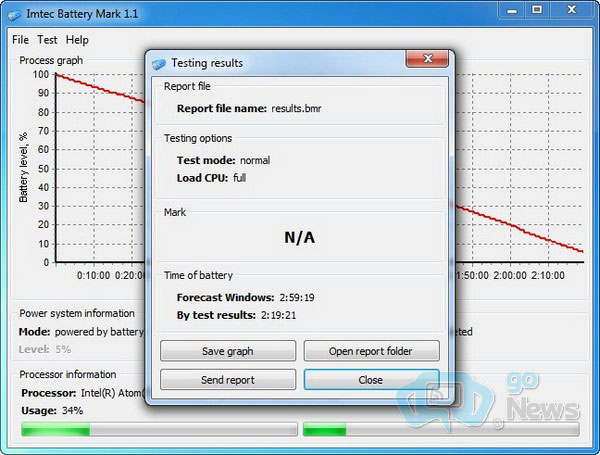600x455 pixels.
Task: Click the Save graph button
Action: pyautogui.click(x=228, y=351)
